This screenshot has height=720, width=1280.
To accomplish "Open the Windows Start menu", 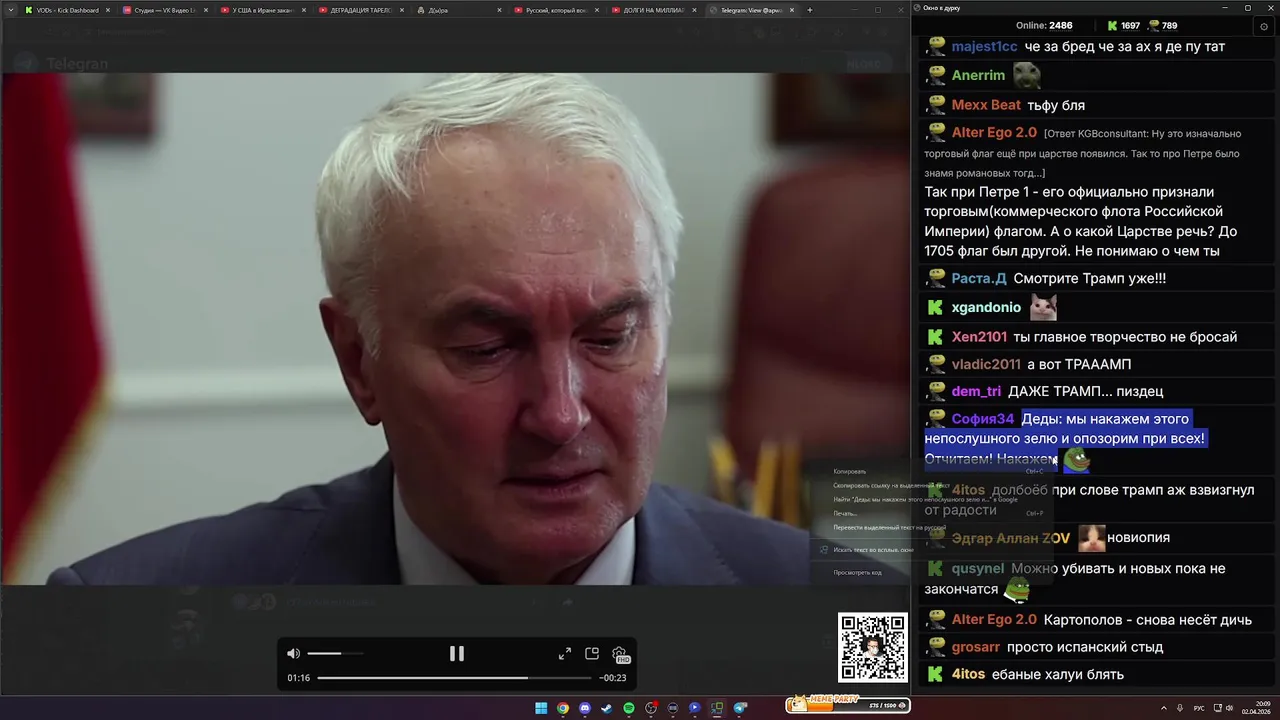I will coord(541,708).
